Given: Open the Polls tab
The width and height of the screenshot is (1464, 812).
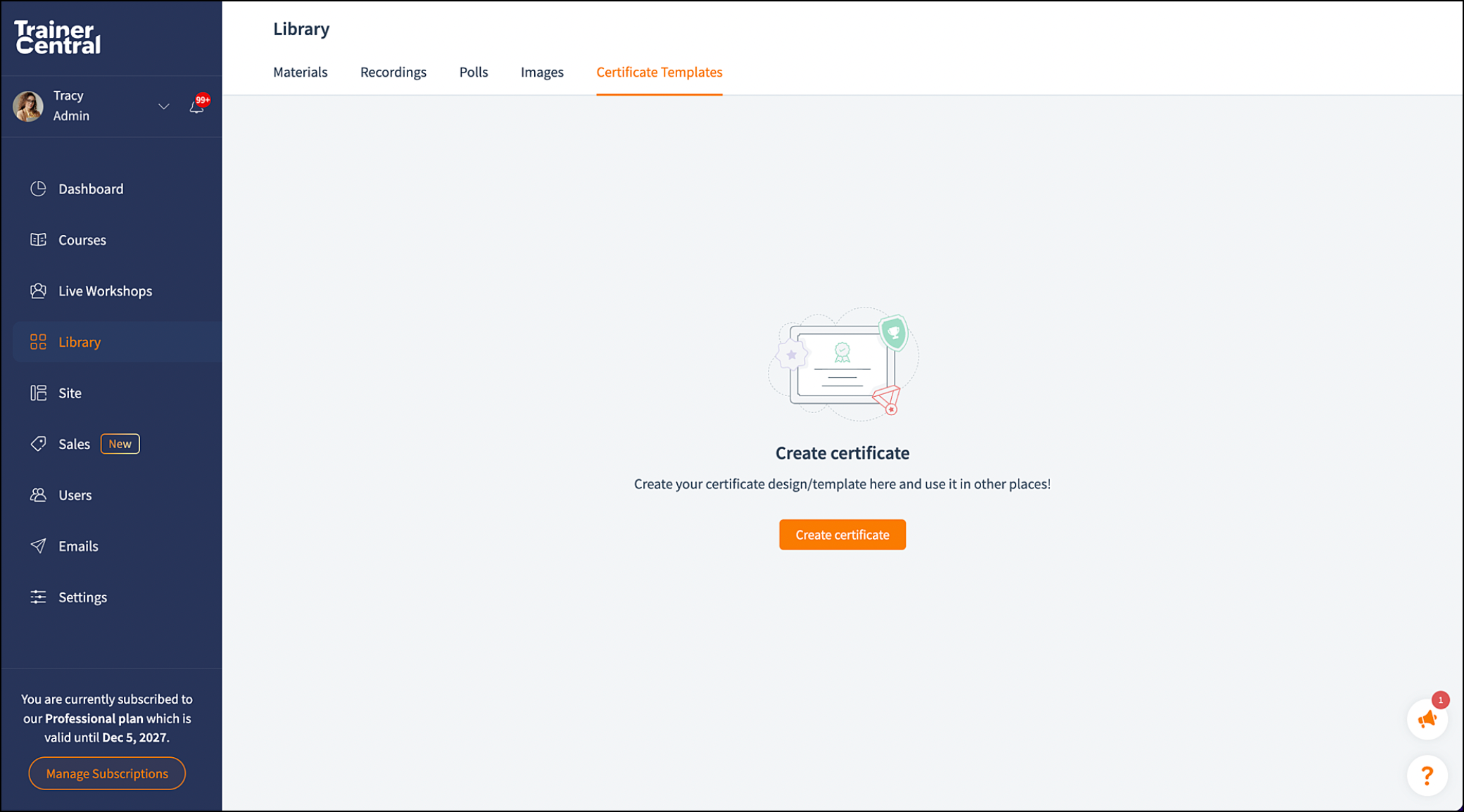Looking at the screenshot, I should pyautogui.click(x=473, y=72).
